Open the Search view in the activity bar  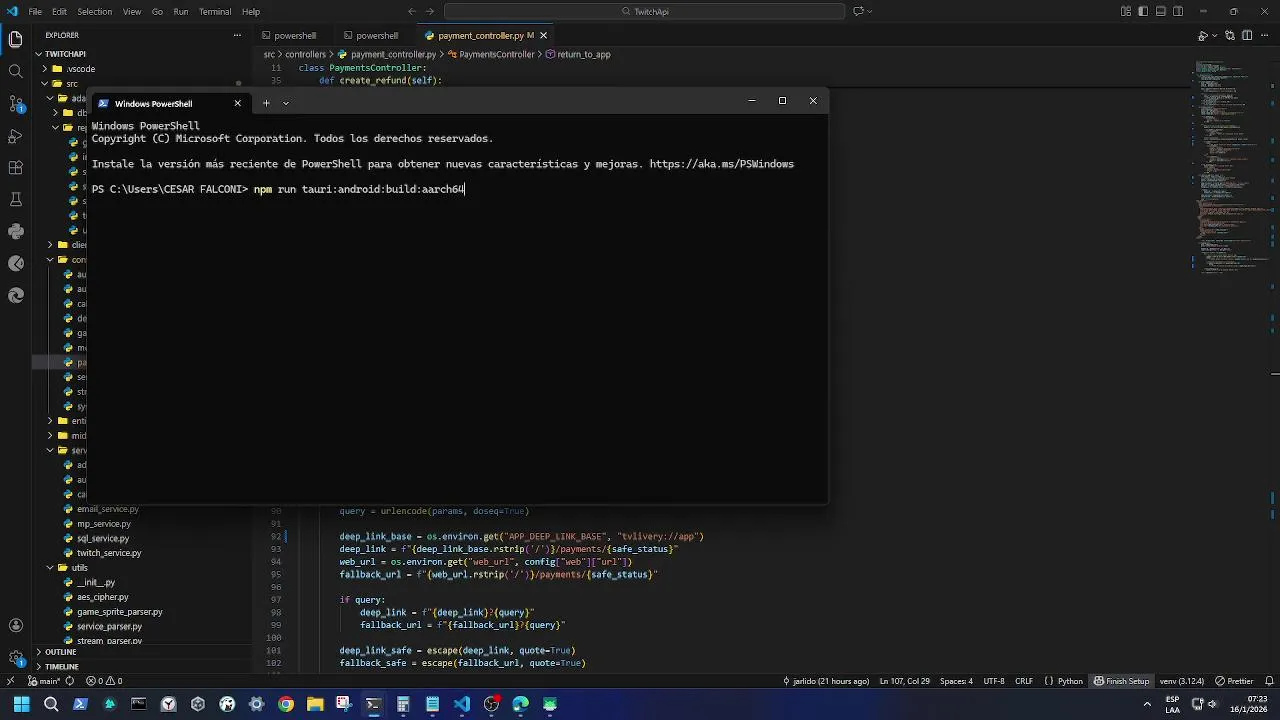point(15,71)
